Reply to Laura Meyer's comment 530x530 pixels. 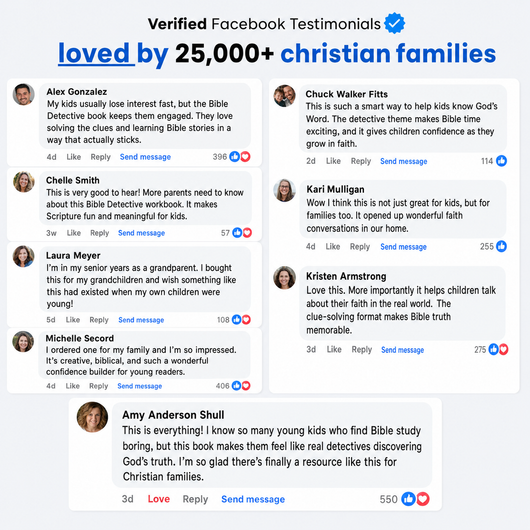coord(99,320)
